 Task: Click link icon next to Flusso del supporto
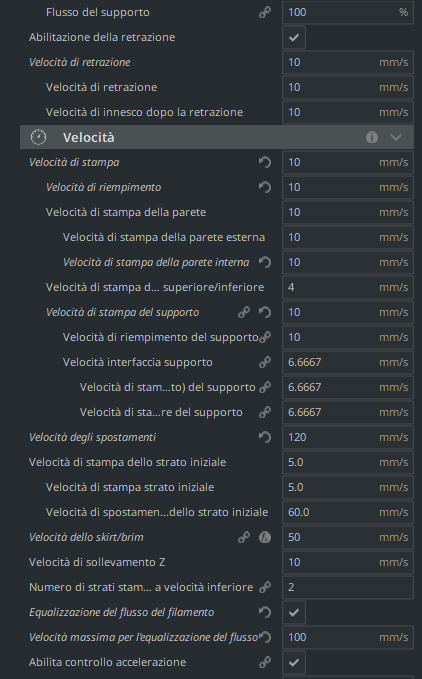[x=265, y=13]
